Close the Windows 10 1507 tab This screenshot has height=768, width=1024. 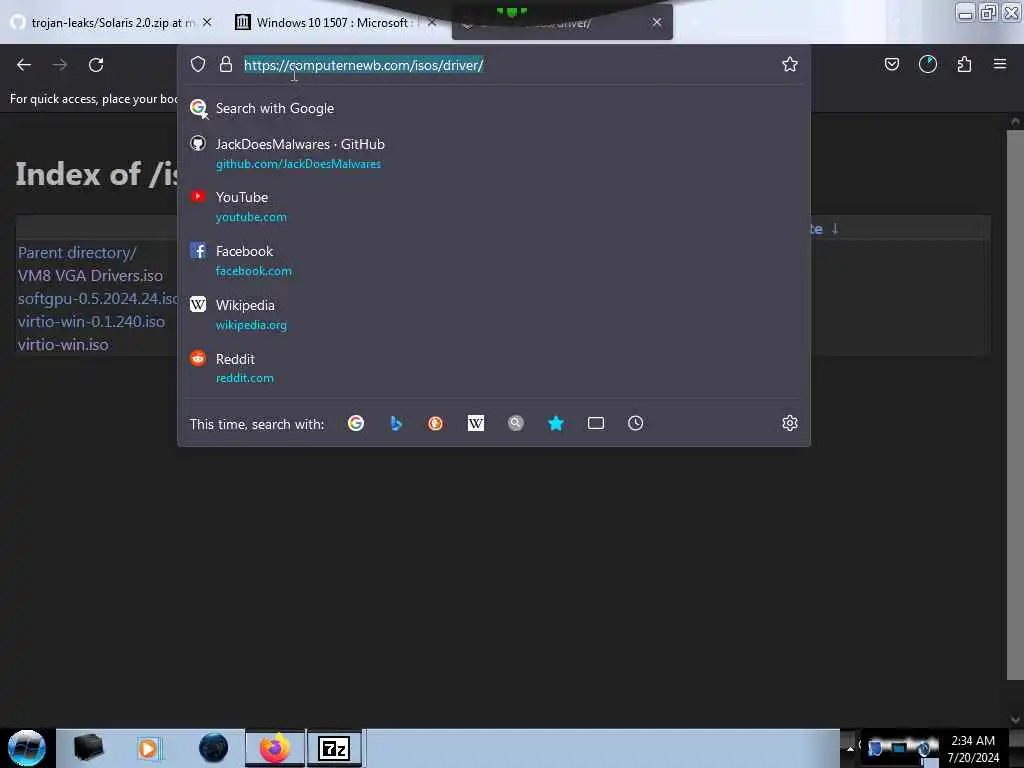point(432,22)
